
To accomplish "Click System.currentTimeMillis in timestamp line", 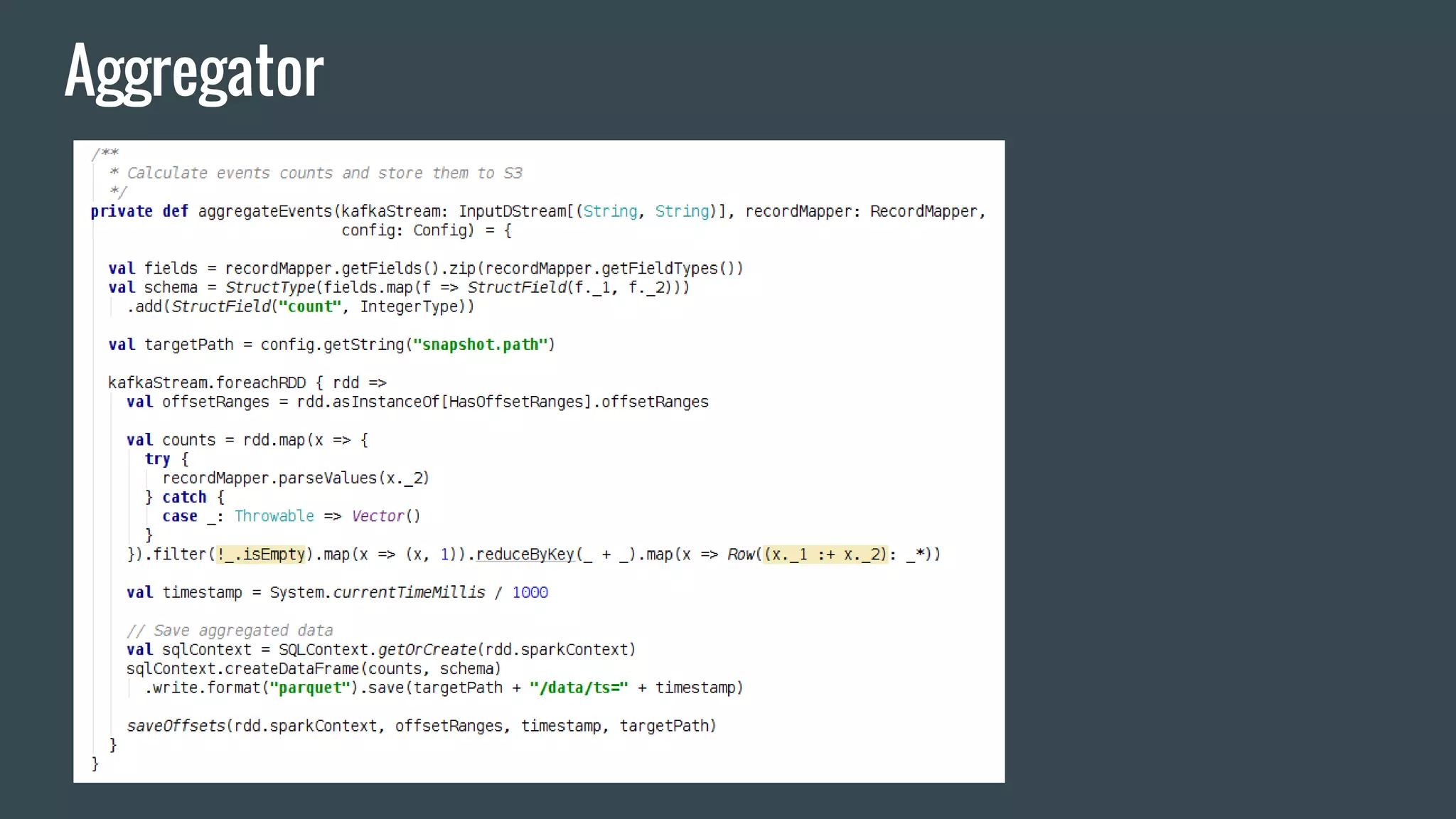I will [x=377, y=593].
